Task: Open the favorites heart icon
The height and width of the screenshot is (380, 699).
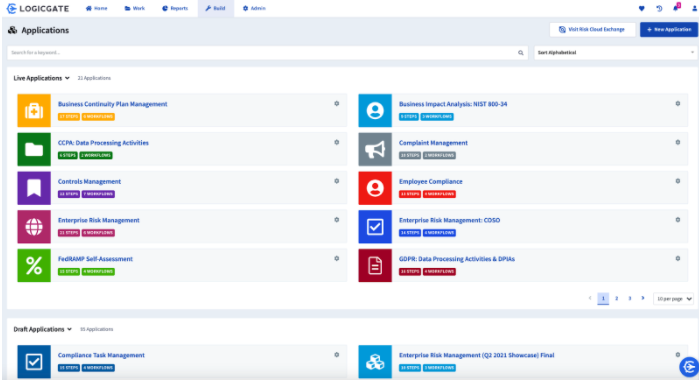Action: coord(641,8)
